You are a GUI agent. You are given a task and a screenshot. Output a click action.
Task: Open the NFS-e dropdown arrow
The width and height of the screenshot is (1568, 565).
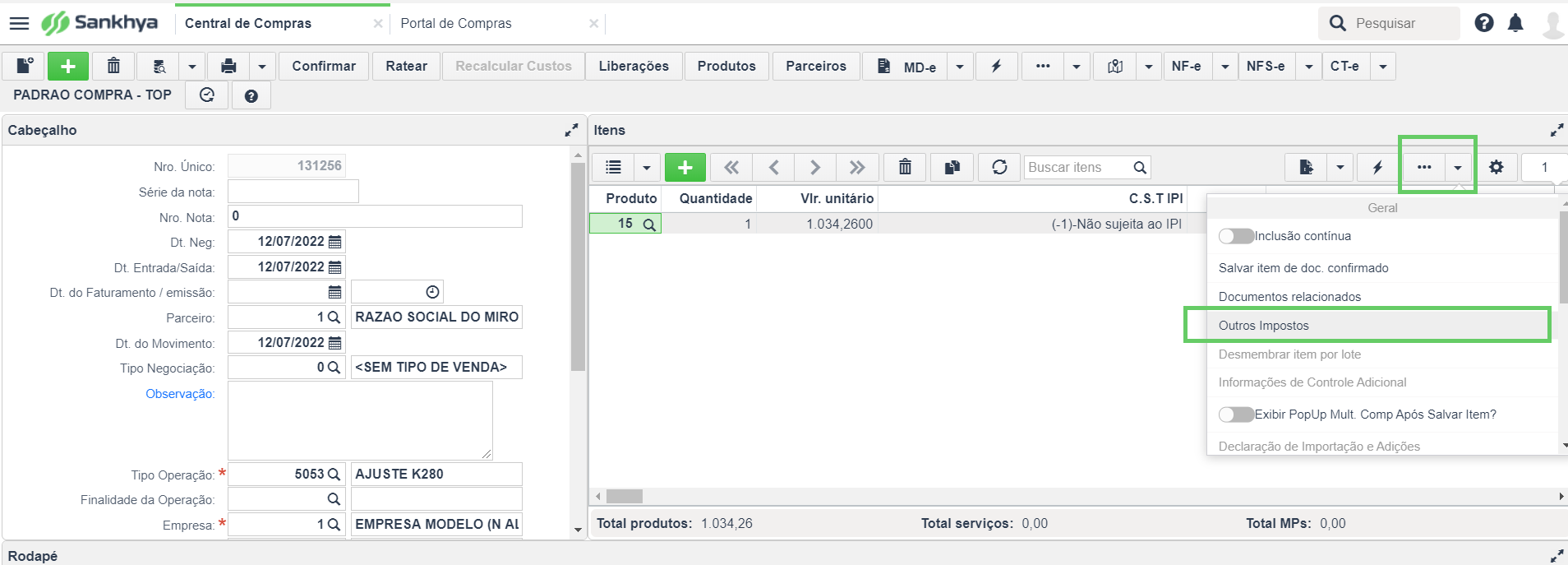(1308, 66)
